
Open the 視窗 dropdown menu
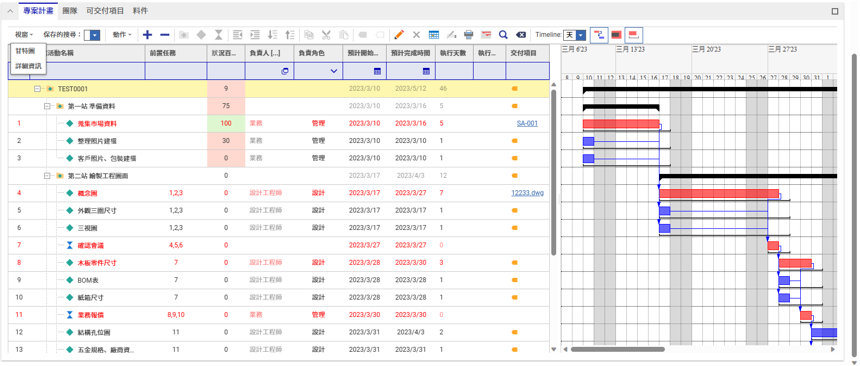[x=25, y=35]
